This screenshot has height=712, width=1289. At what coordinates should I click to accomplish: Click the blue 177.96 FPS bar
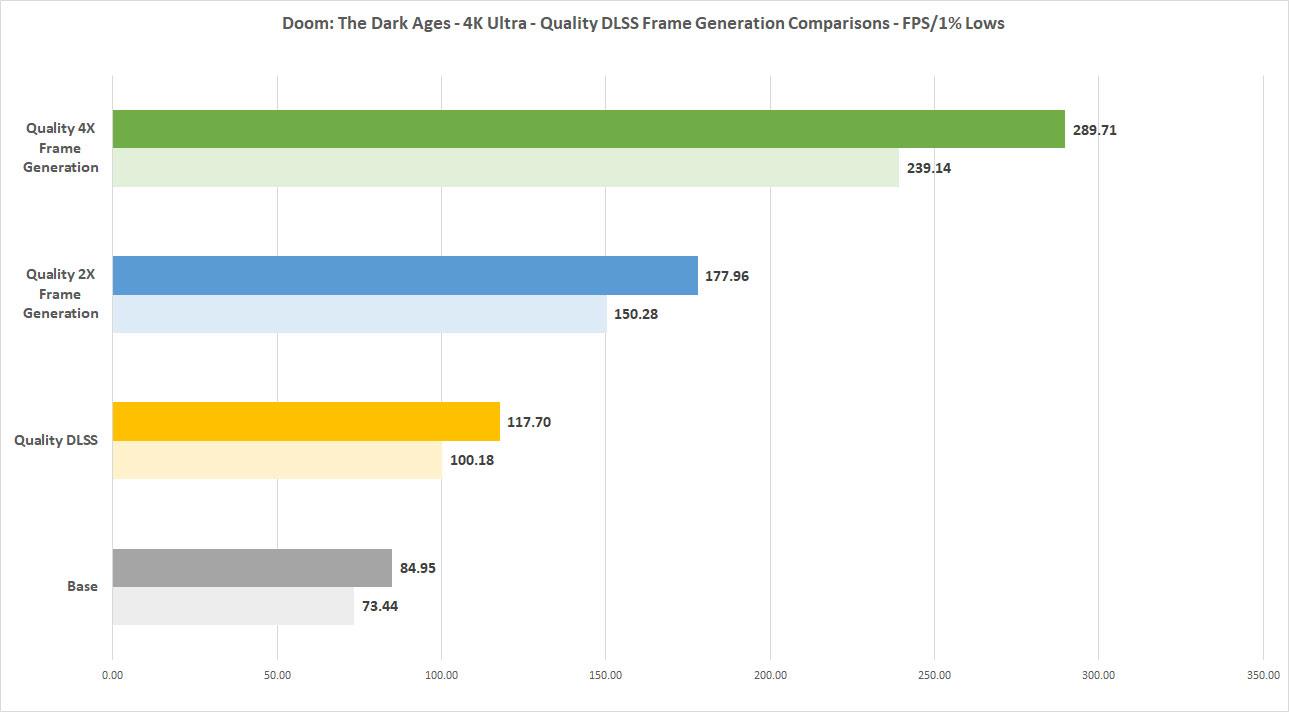click(405, 275)
